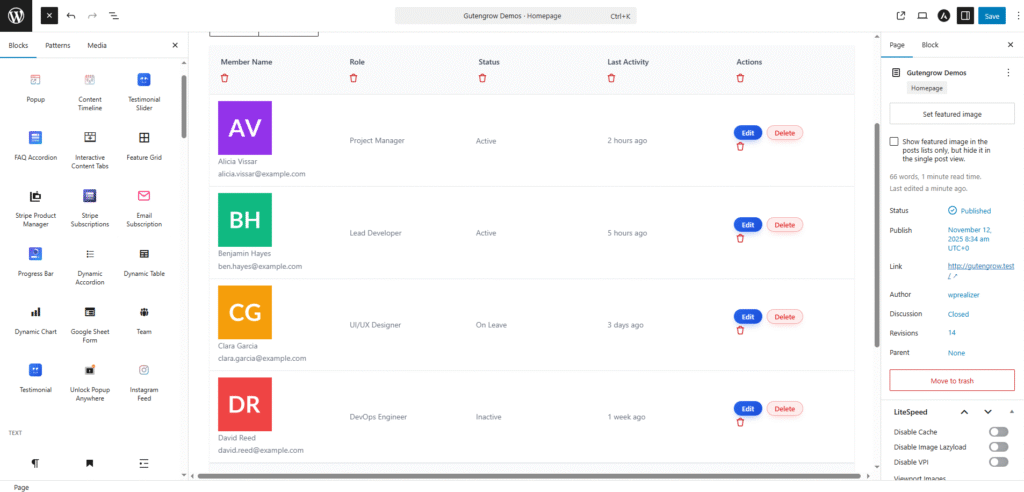Close the block inserter with the X toggle
The height and width of the screenshot is (492, 1024).
pos(50,16)
